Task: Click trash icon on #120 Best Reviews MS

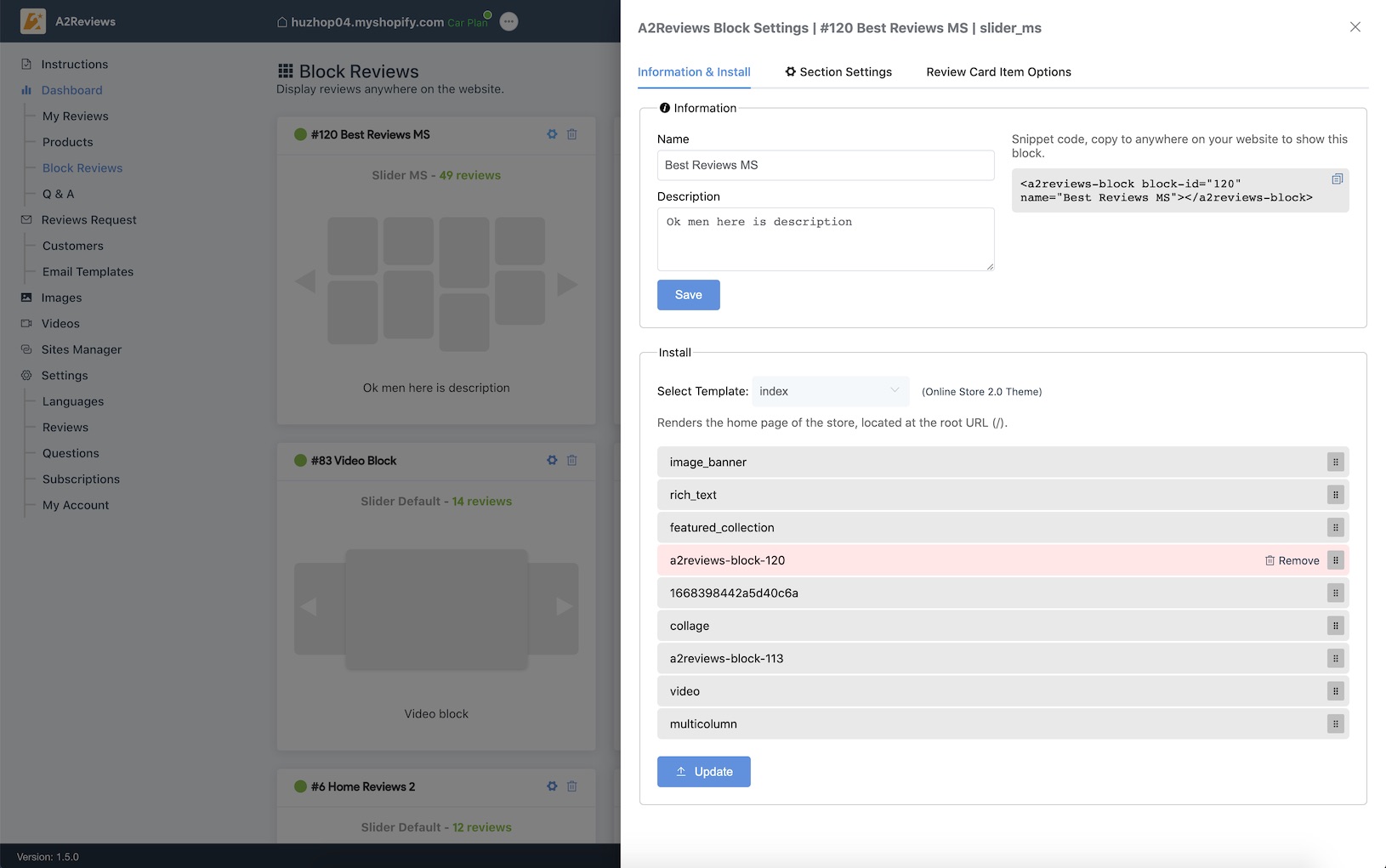Action: pyautogui.click(x=572, y=134)
